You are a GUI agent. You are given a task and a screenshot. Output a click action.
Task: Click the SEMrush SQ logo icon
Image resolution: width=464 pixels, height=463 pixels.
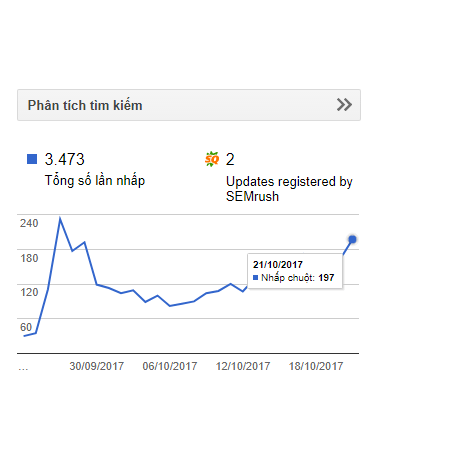coord(212,159)
